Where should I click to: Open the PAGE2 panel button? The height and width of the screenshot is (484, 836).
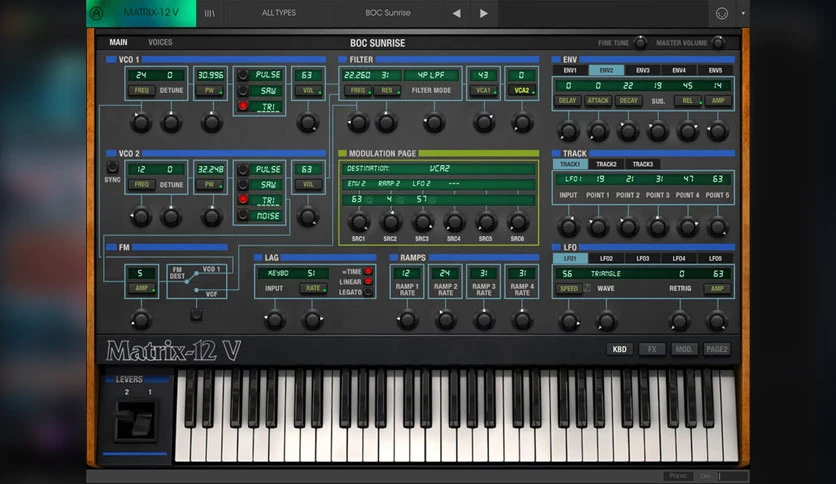point(717,349)
